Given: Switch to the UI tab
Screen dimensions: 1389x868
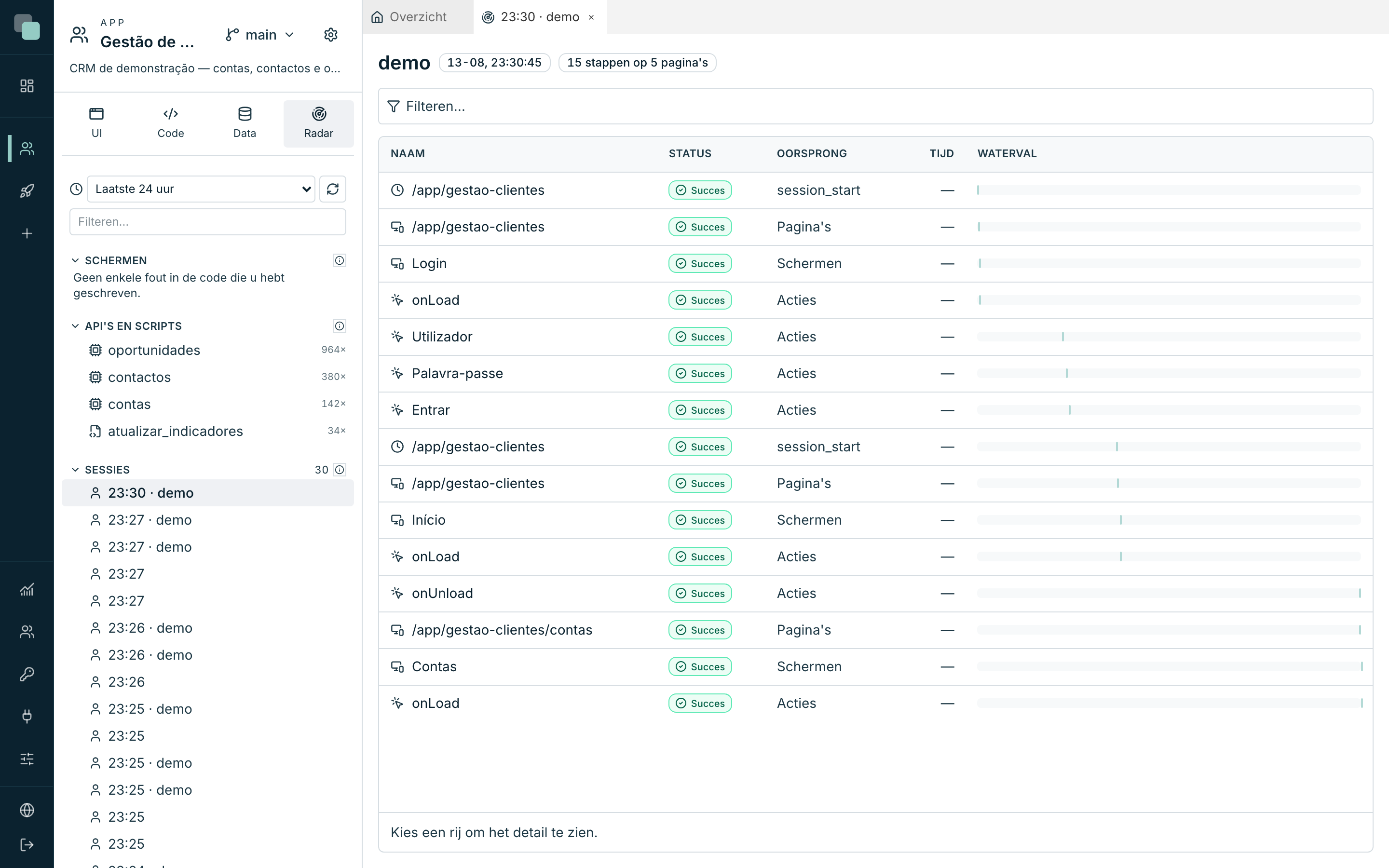Looking at the screenshot, I should (x=96, y=123).
